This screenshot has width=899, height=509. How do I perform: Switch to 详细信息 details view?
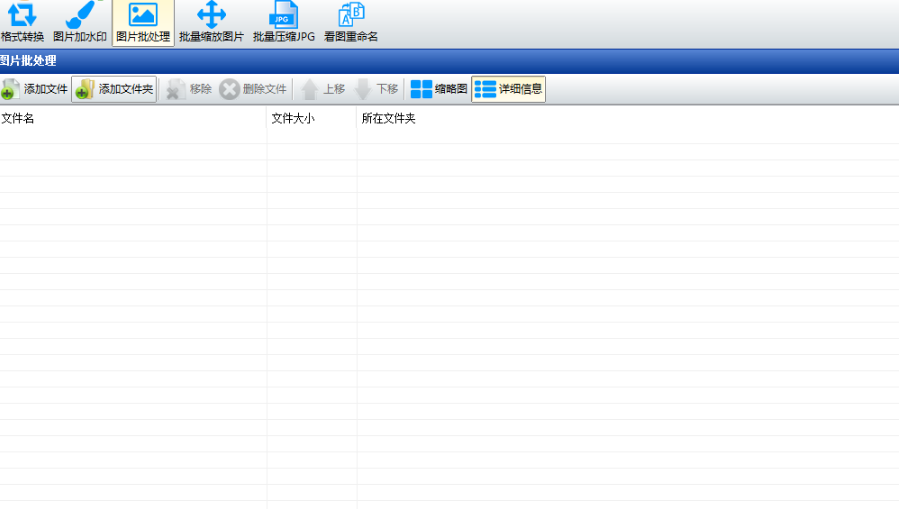(509, 89)
